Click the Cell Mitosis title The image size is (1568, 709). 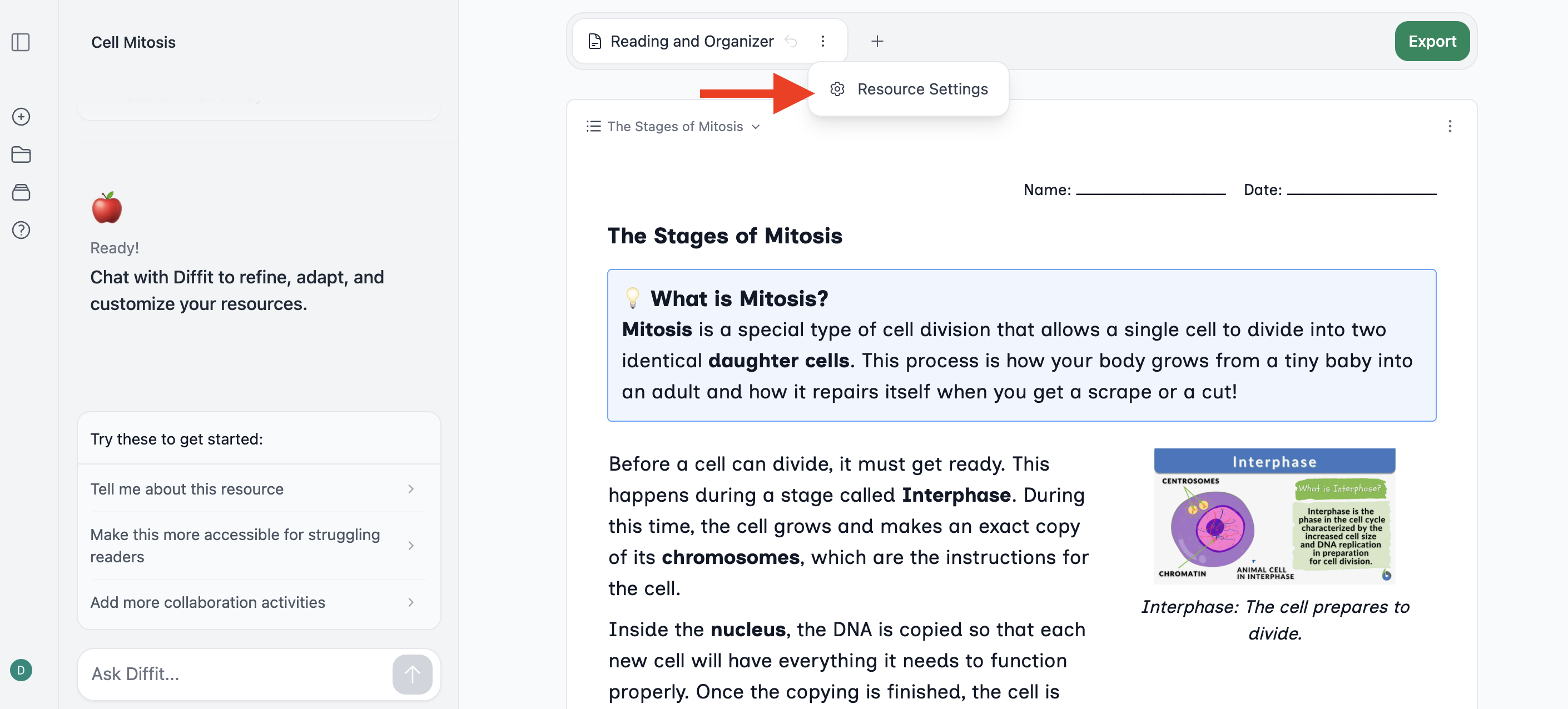(133, 42)
